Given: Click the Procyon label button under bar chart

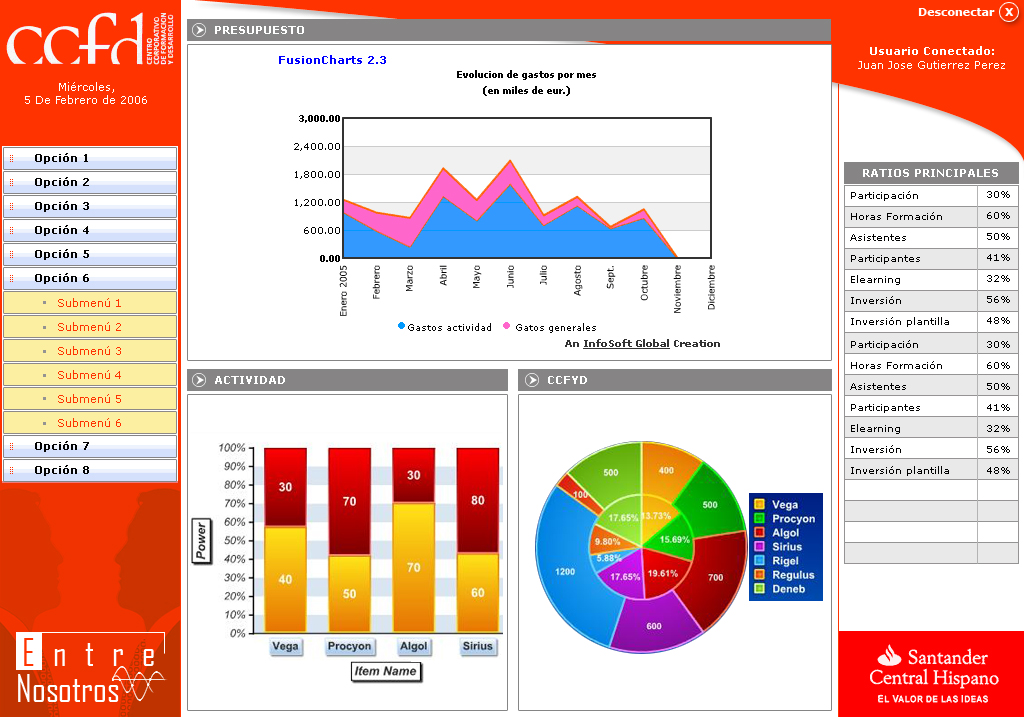Looking at the screenshot, I should point(349,646).
